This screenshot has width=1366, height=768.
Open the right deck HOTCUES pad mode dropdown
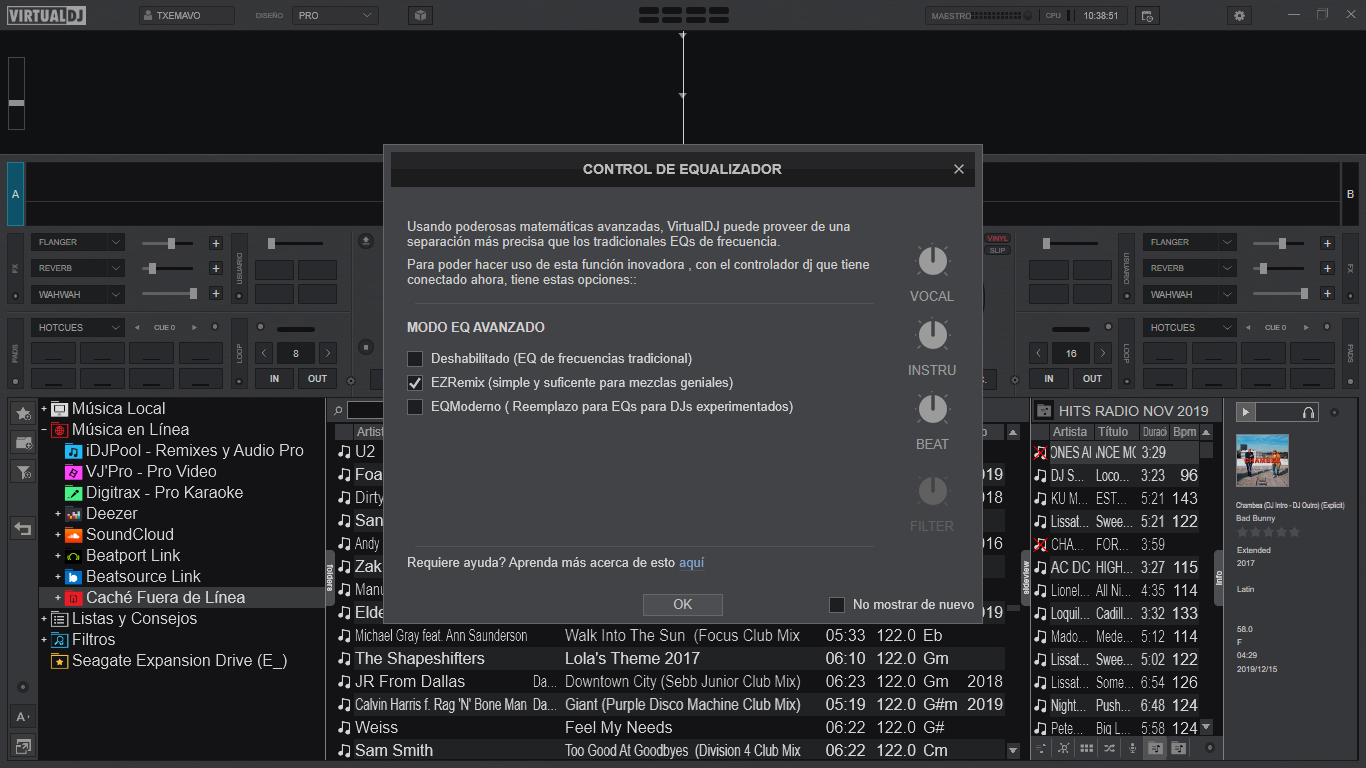(1191, 327)
